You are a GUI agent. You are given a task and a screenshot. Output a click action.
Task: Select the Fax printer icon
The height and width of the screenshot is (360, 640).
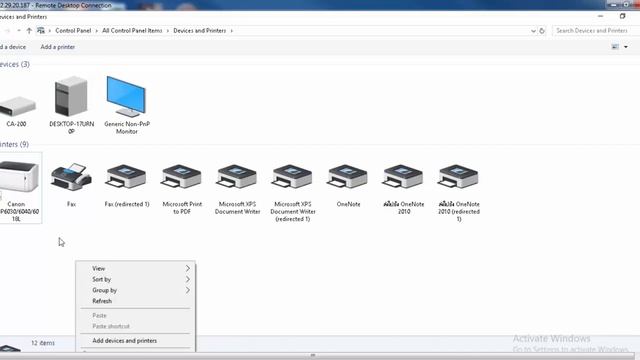(x=71, y=177)
